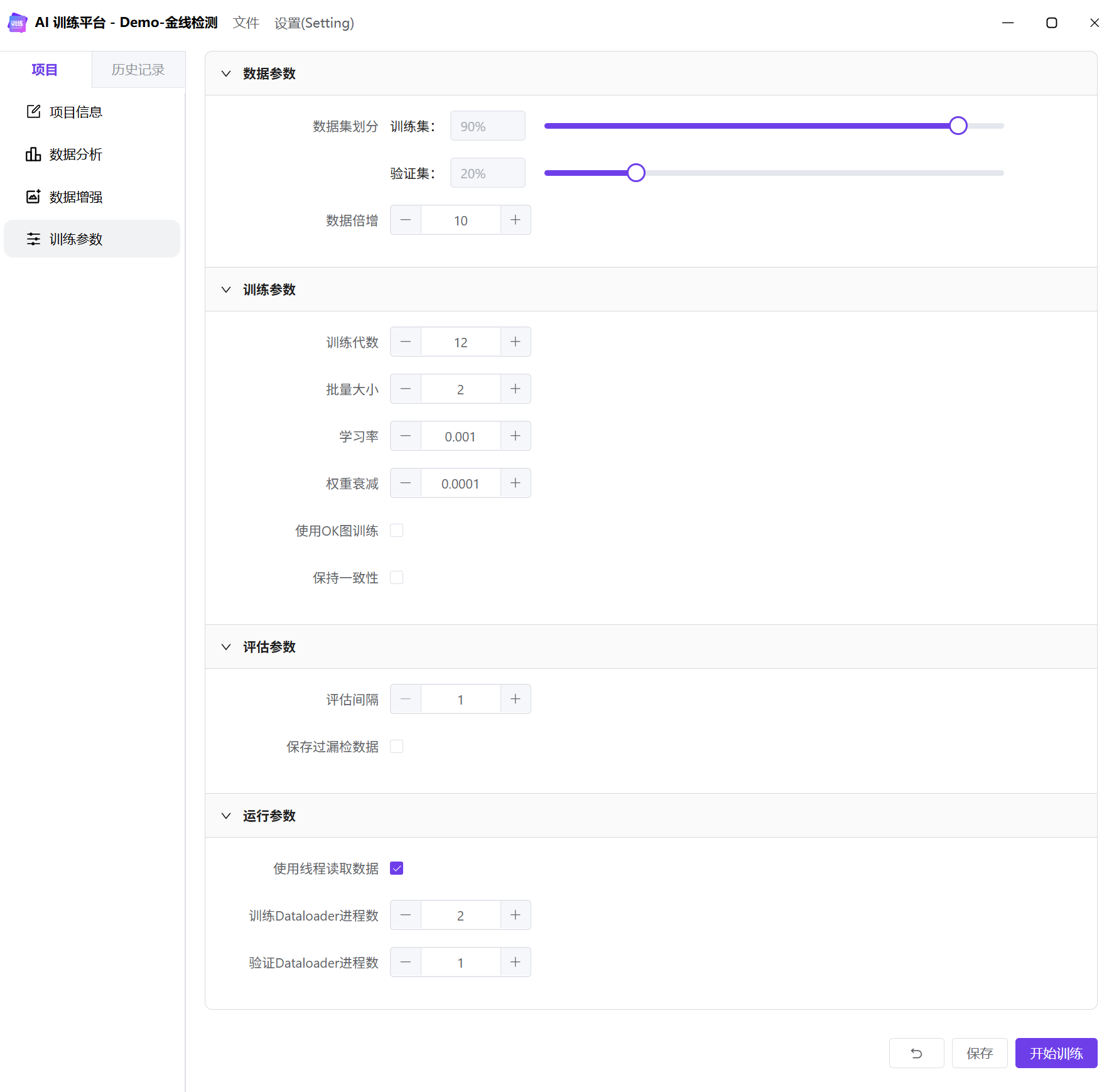1114x1092 pixels.
Task: Open 项目信息 via its edit icon
Action: click(33, 112)
